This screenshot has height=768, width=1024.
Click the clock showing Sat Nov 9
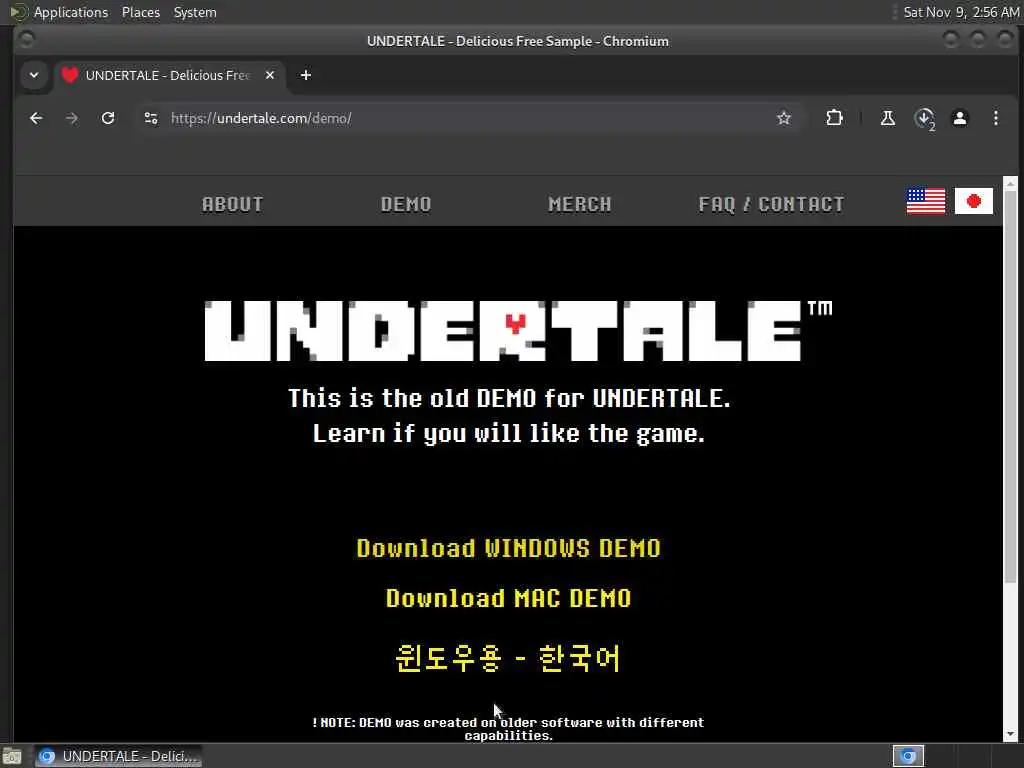pyautogui.click(x=961, y=12)
